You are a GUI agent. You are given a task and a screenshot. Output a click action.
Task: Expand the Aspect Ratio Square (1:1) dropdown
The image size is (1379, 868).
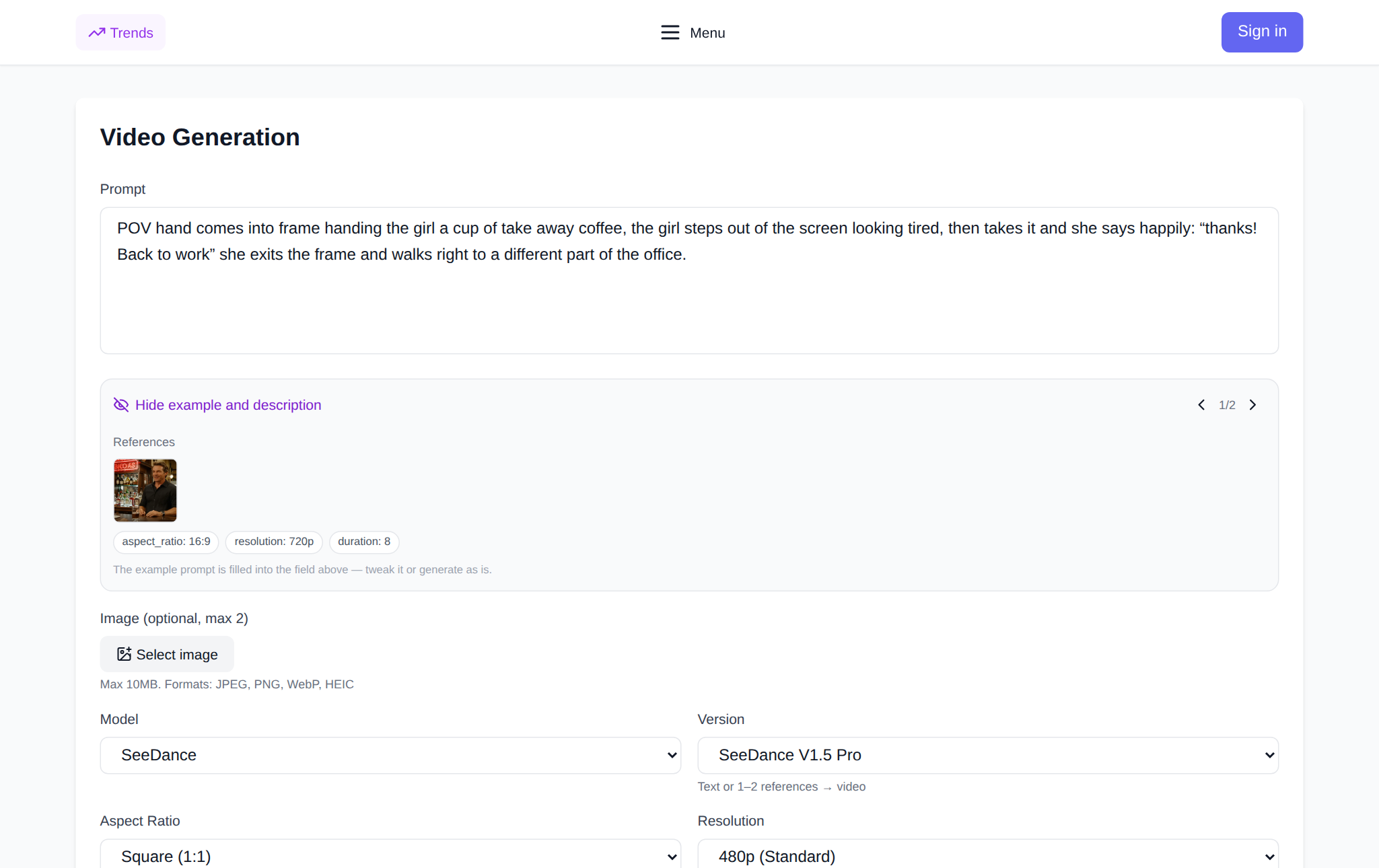tap(390, 856)
